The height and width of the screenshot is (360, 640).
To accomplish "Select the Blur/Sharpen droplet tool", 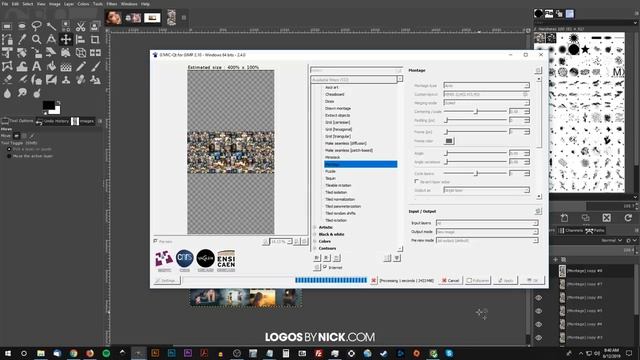I will (x=7, y=93).
